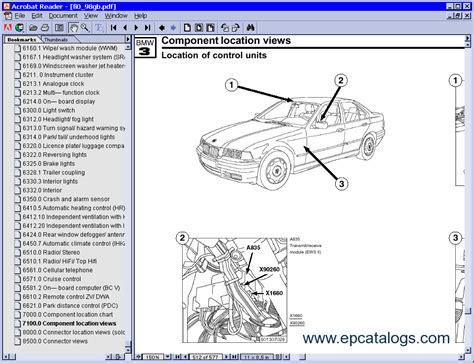Viewport: 474px width, 363px height.
Task: Go to first page using toolbar arrow
Action: tap(113, 28)
